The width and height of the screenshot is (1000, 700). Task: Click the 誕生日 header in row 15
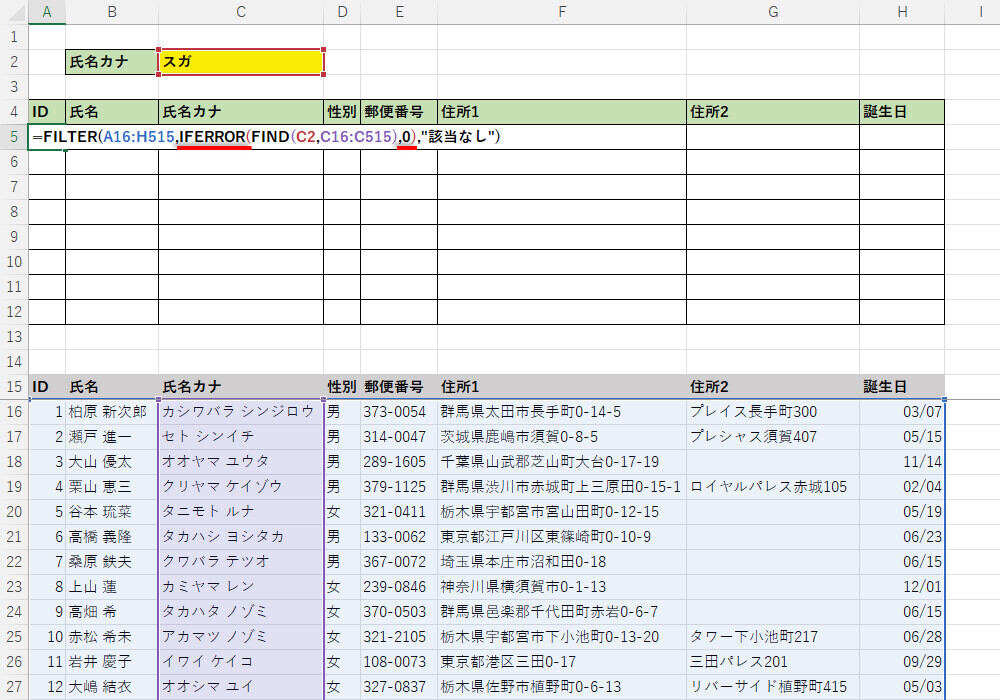[x=902, y=387]
